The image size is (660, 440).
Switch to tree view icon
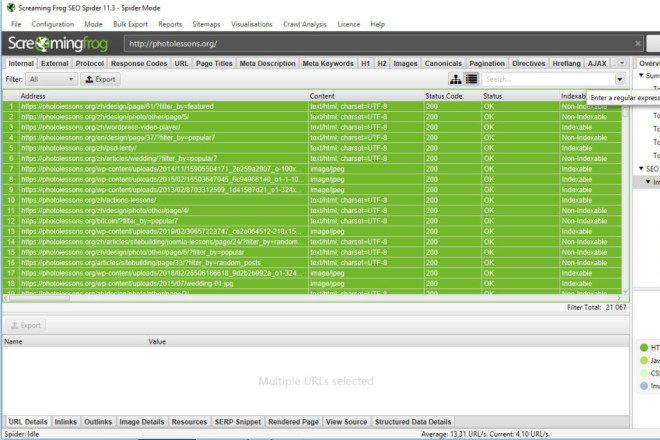455,79
